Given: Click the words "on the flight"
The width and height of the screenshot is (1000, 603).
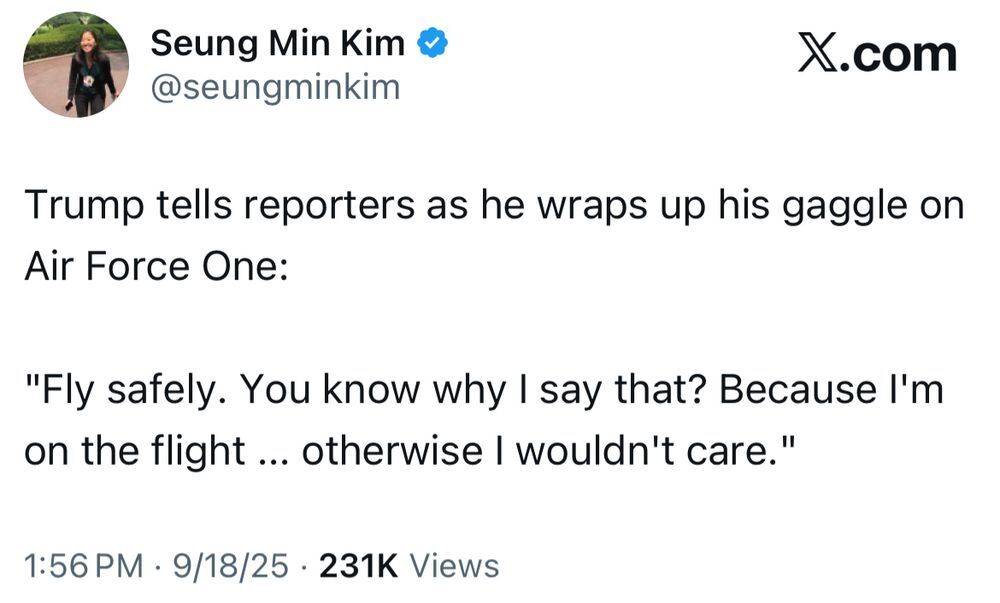Looking at the screenshot, I should click(135, 452).
